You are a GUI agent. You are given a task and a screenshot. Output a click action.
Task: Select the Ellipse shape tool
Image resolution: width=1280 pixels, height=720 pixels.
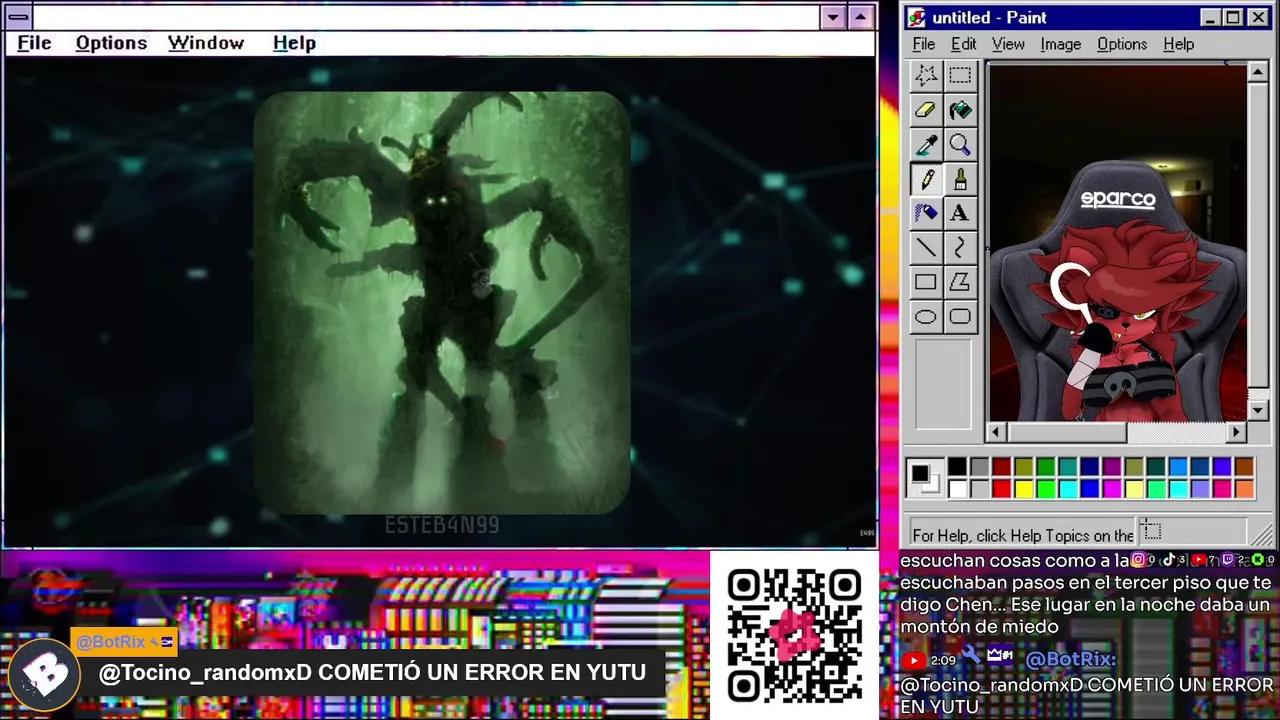[x=926, y=317]
